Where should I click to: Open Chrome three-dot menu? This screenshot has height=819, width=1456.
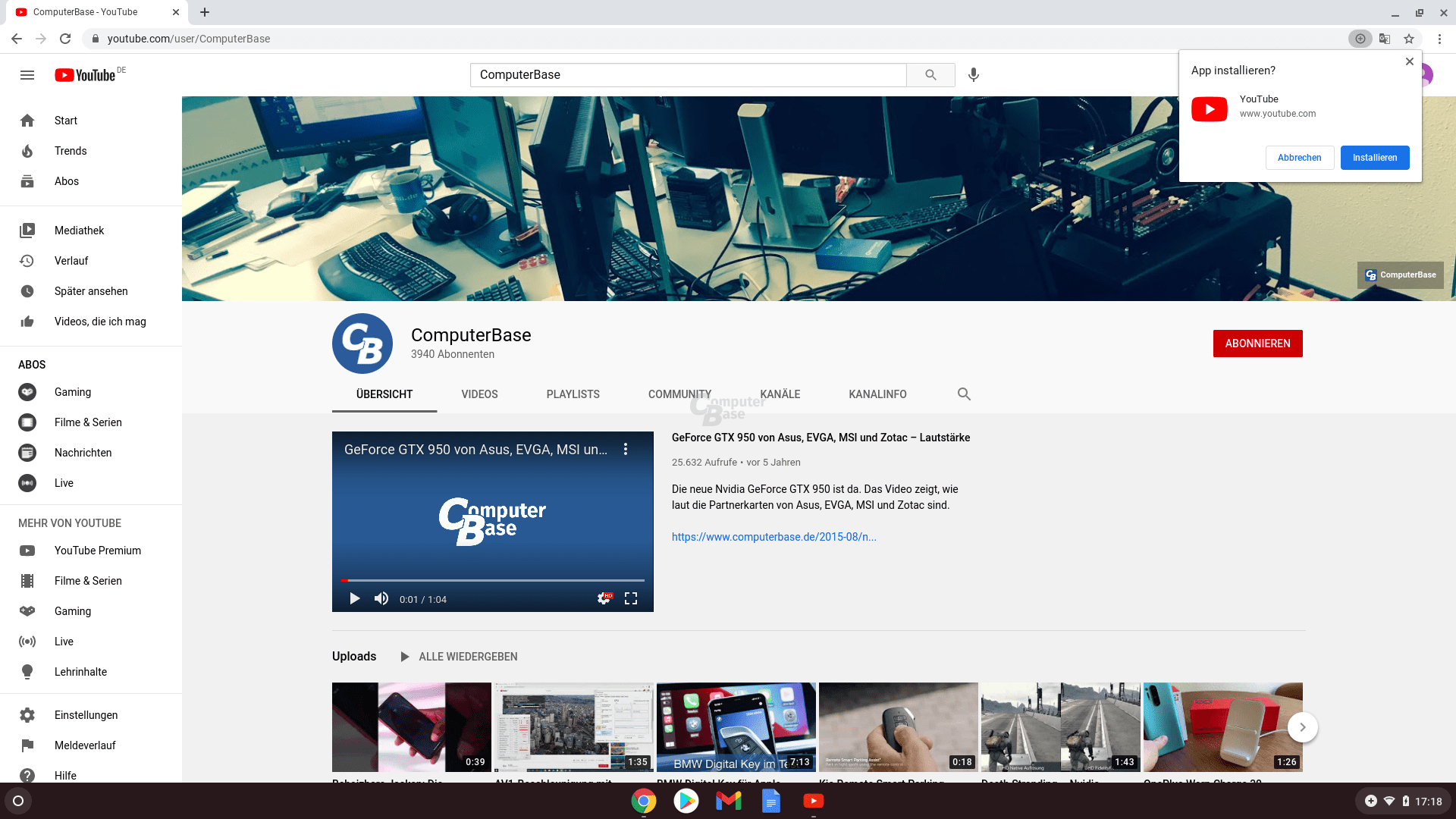point(1439,39)
